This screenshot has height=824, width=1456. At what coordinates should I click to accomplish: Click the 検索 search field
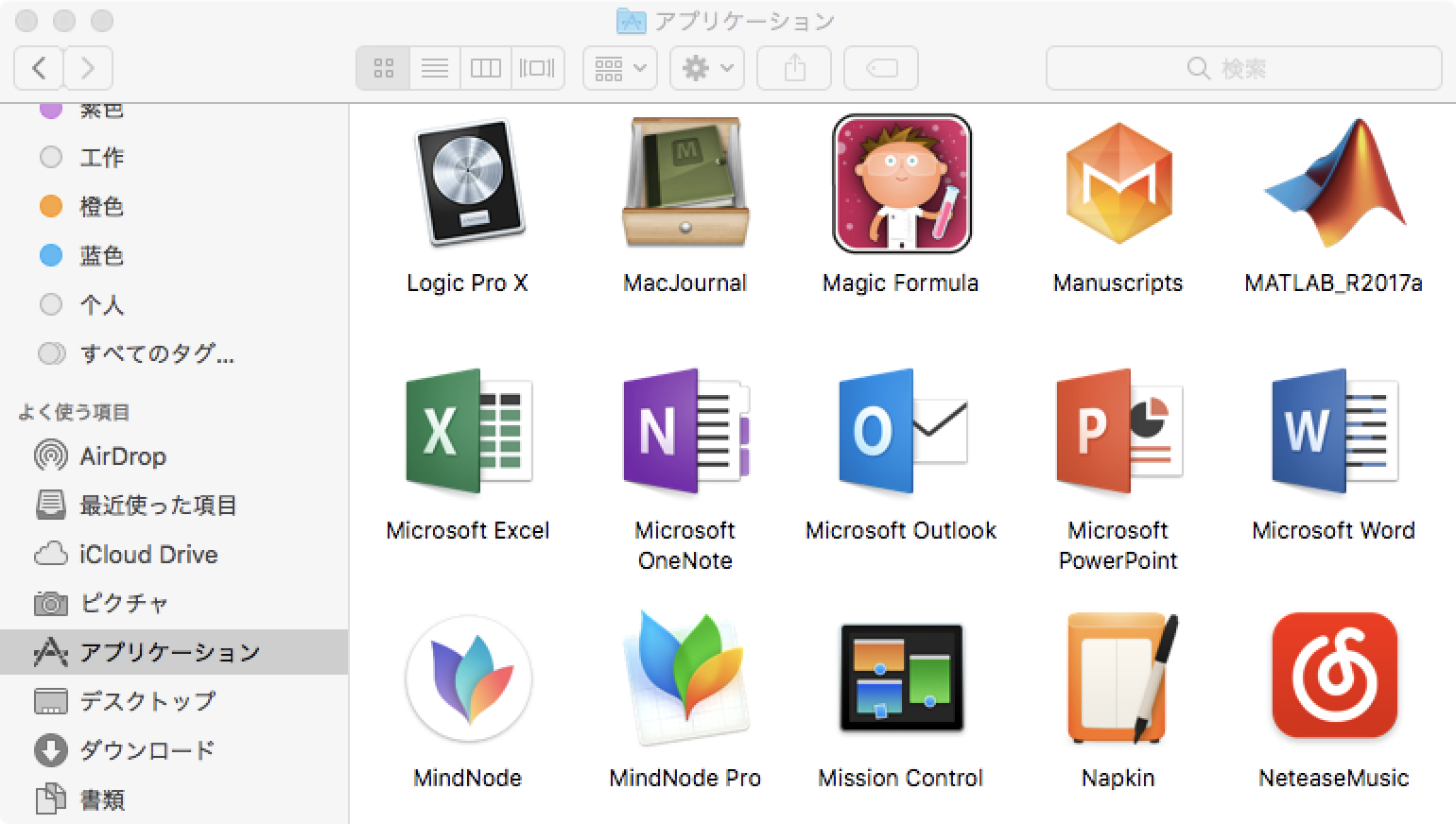(1244, 68)
